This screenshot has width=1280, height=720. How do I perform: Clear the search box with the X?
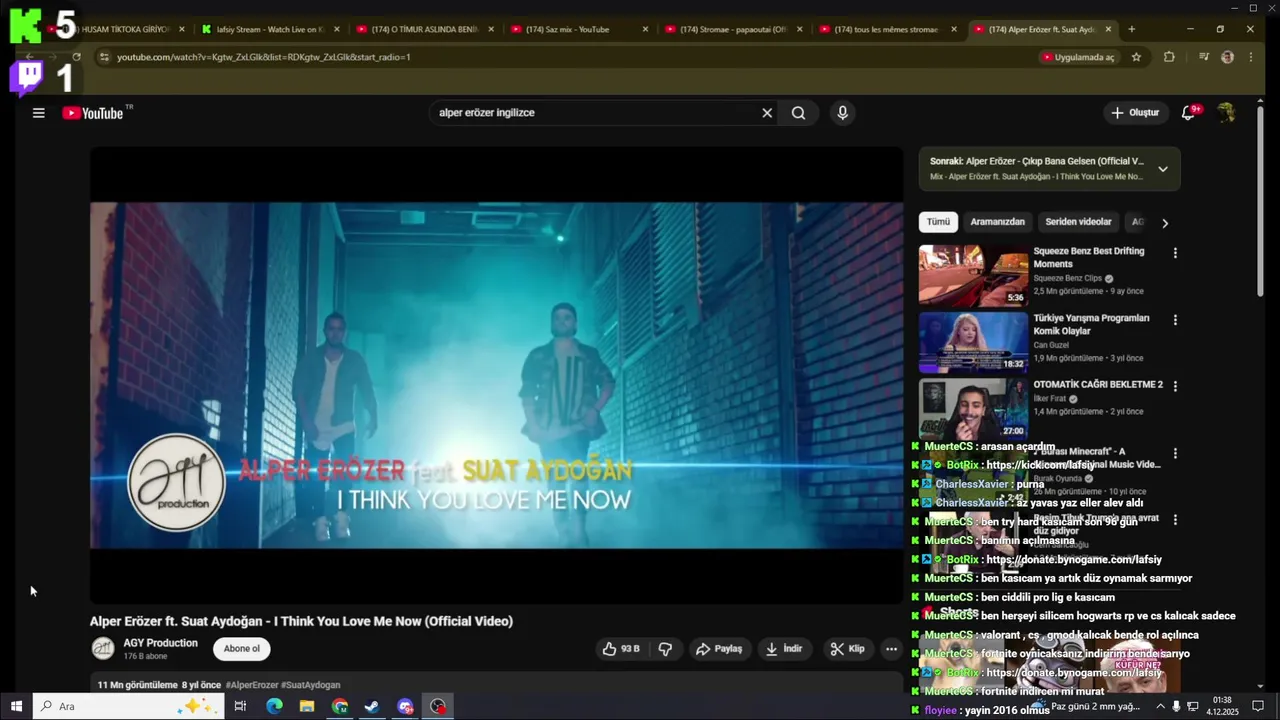coord(767,113)
